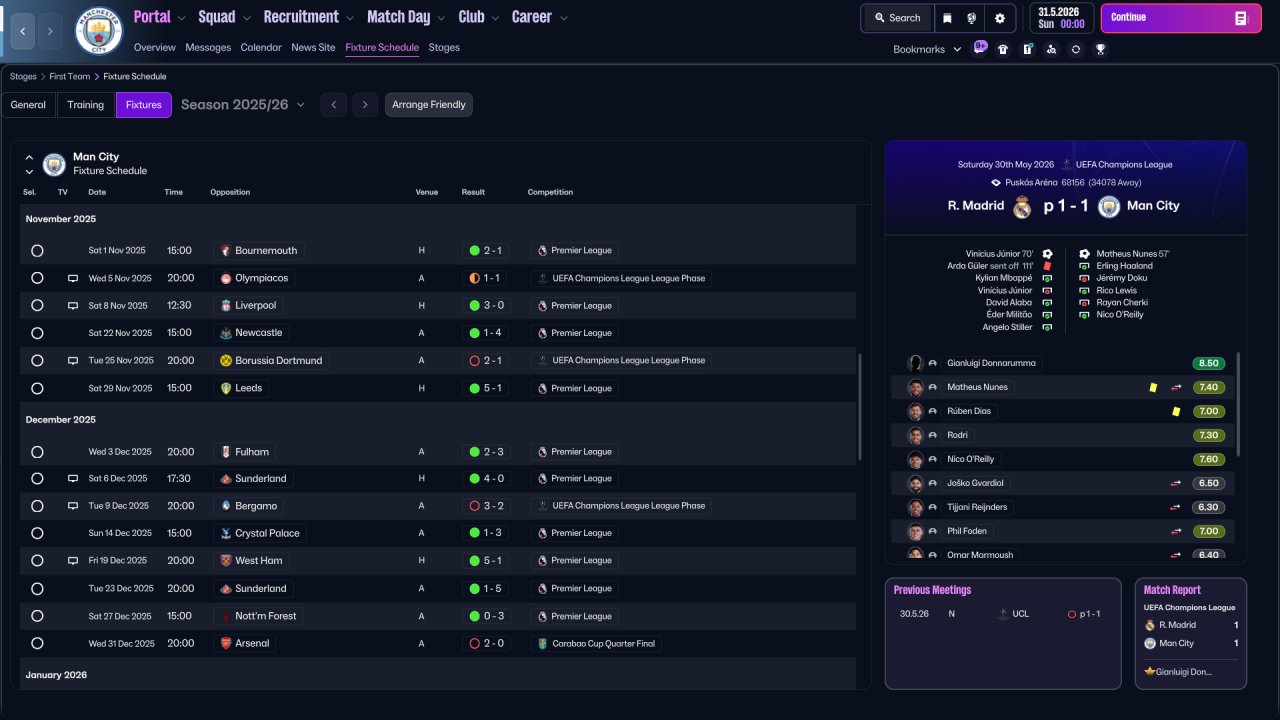Open the Squad dropdown menu
1280x720 pixels.
click(x=225, y=17)
